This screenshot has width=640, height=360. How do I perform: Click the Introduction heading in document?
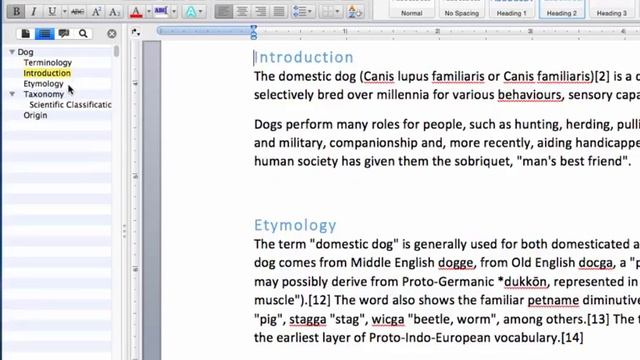(304, 57)
